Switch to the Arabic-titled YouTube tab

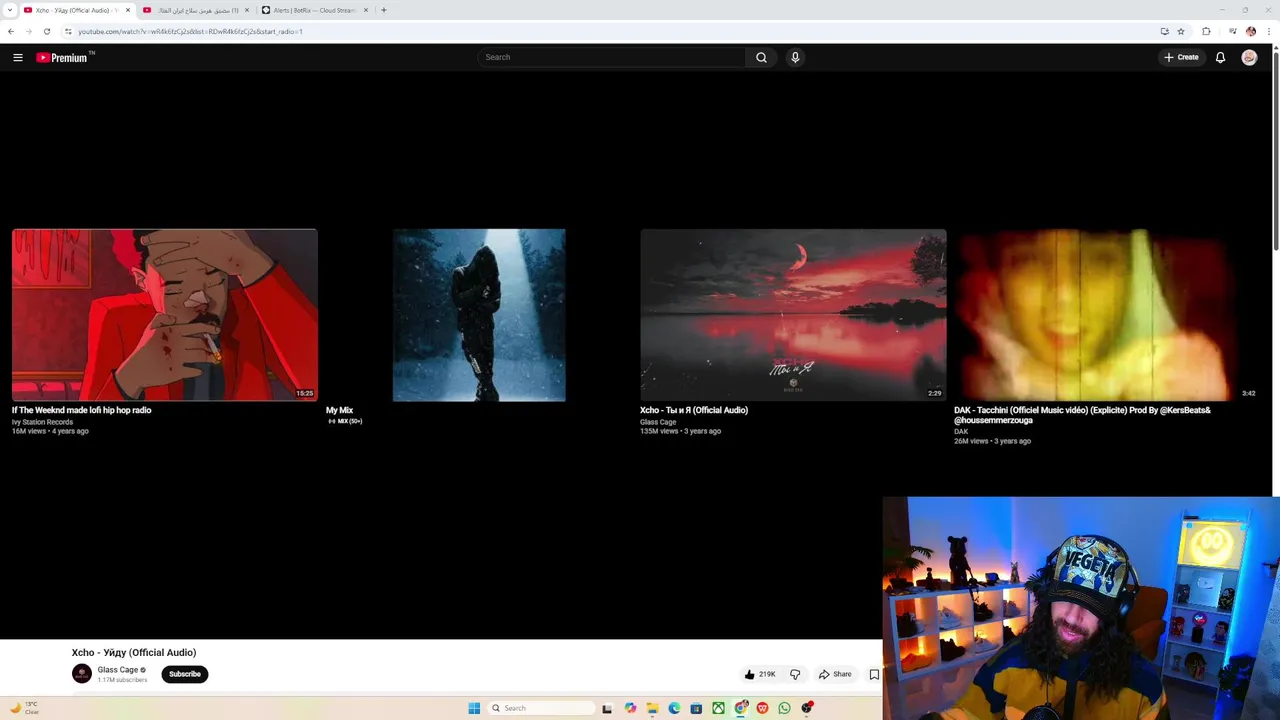[196, 10]
